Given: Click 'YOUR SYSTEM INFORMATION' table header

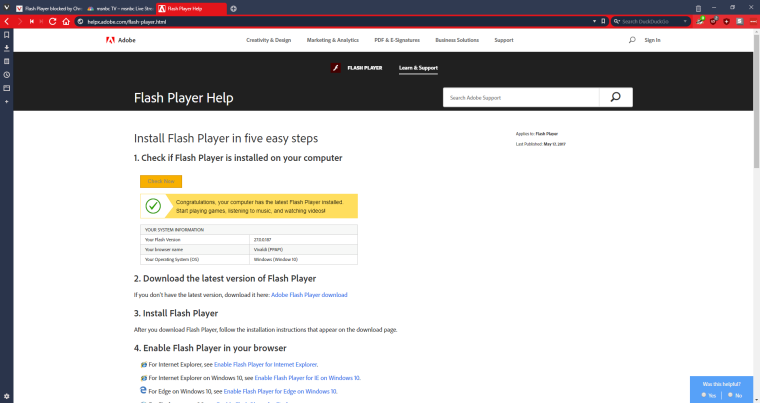Looking at the screenshot, I should tap(249, 230).
